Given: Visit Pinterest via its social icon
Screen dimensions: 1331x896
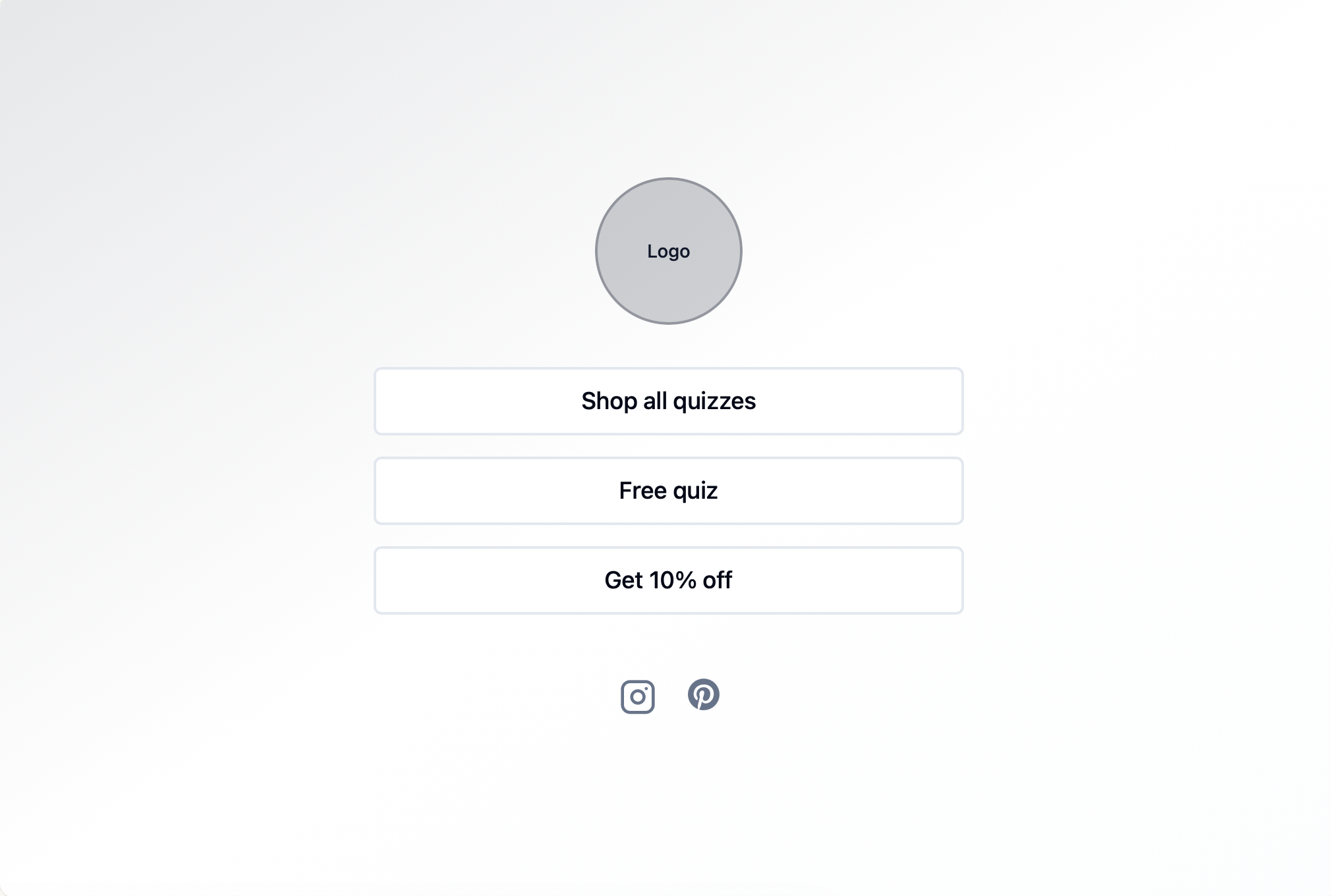Looking at the screenshot, I should [x=704, y=695].
